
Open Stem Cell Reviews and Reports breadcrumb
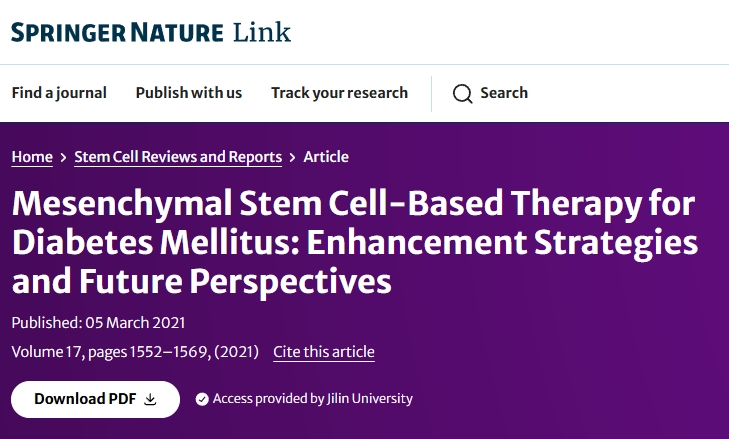(x=178, y=157)
